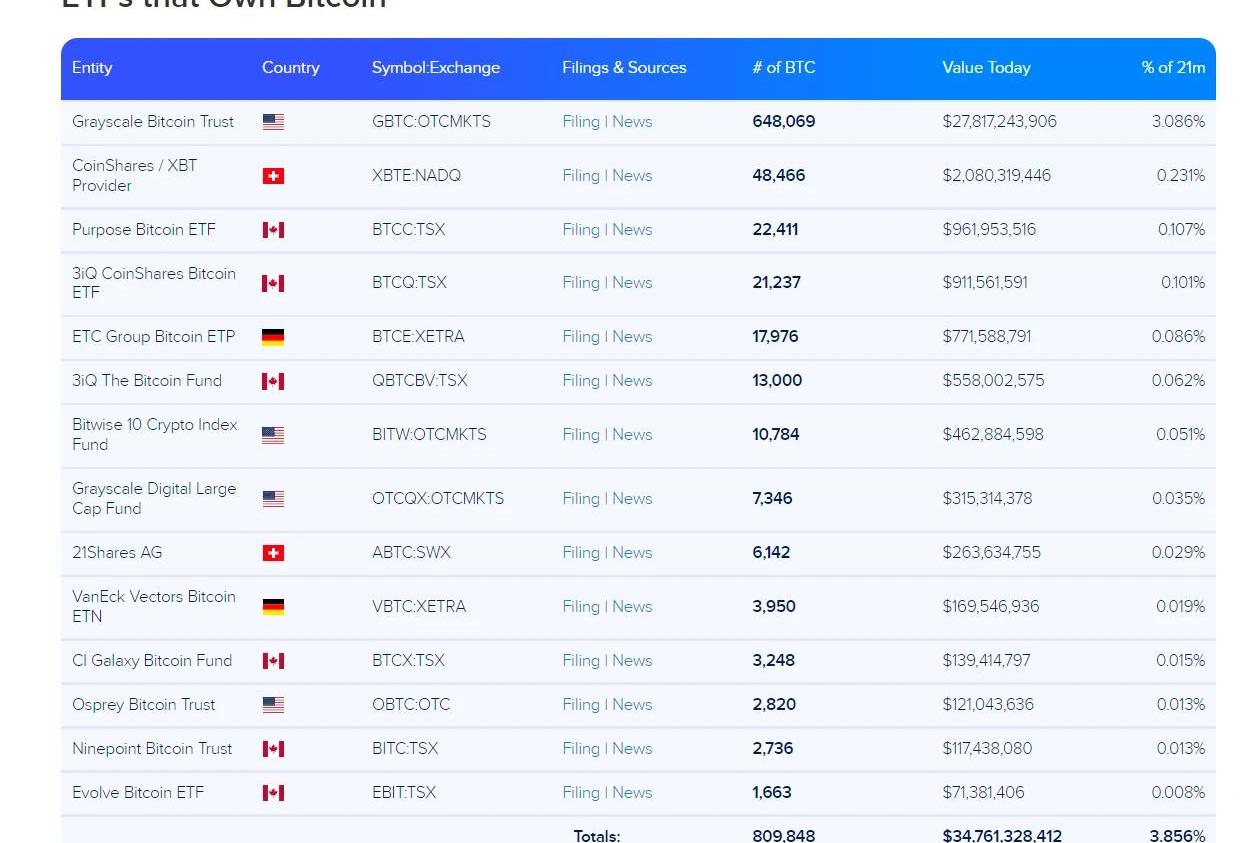Viewport: 1243px width, 843px height.
Task: Click the Value Today column header
Action: (x=985, y=68)
